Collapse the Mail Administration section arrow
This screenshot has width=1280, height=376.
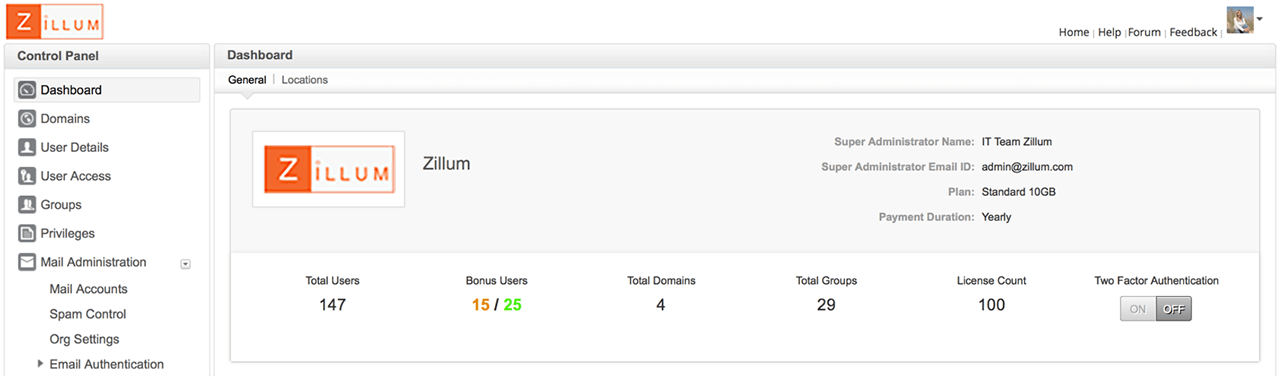point(185,264)
